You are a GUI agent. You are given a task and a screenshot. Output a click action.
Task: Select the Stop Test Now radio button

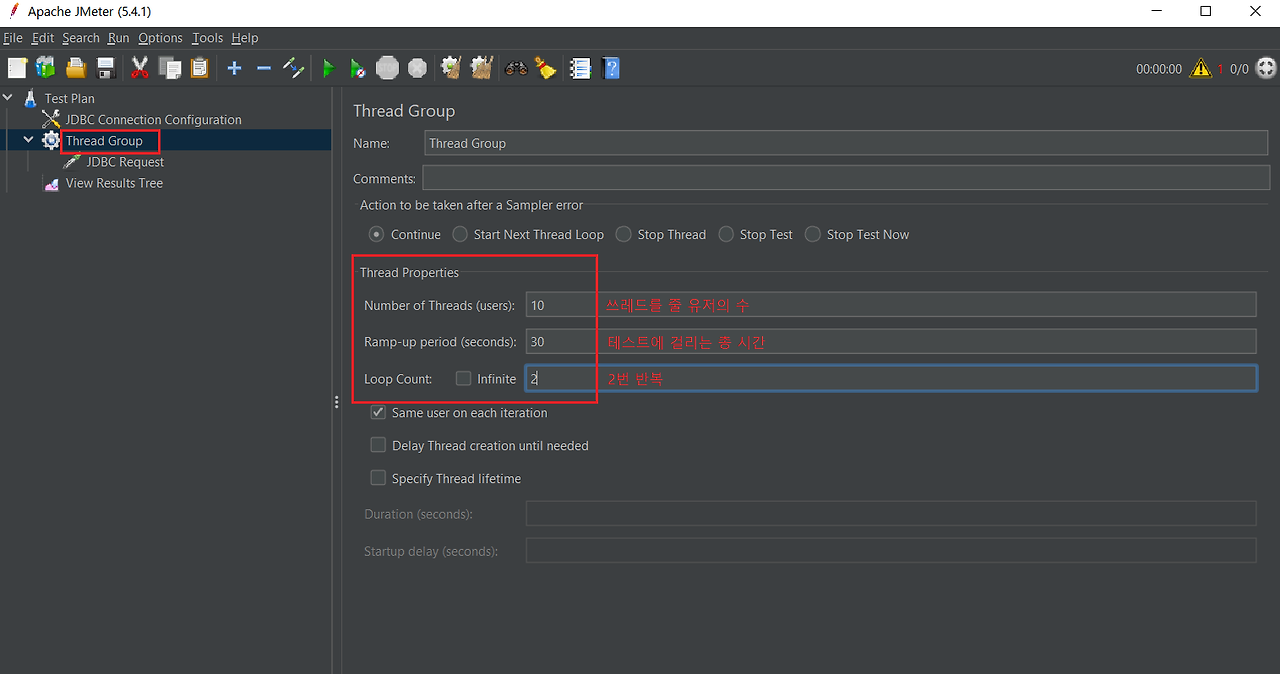pyautogui.click(x=813, y=234)
